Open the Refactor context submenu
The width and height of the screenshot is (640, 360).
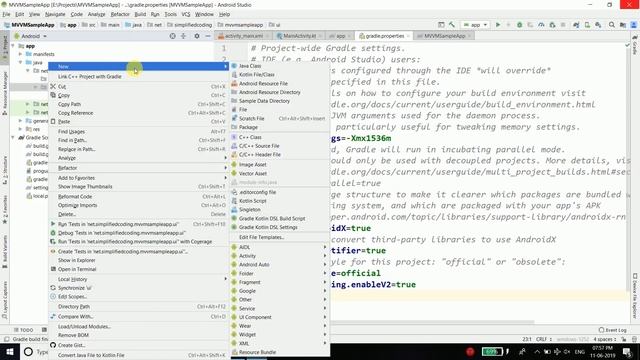(x=138, y=168)
